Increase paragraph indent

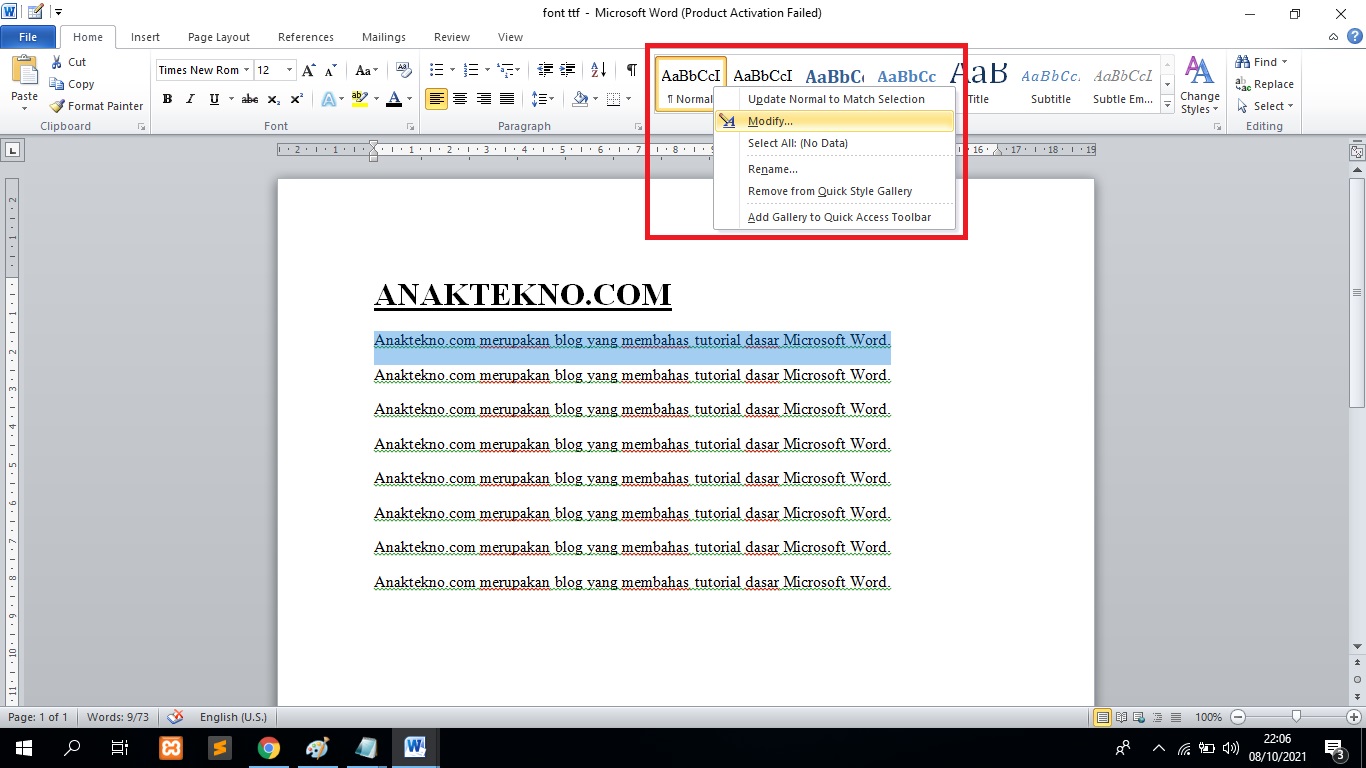568,70
